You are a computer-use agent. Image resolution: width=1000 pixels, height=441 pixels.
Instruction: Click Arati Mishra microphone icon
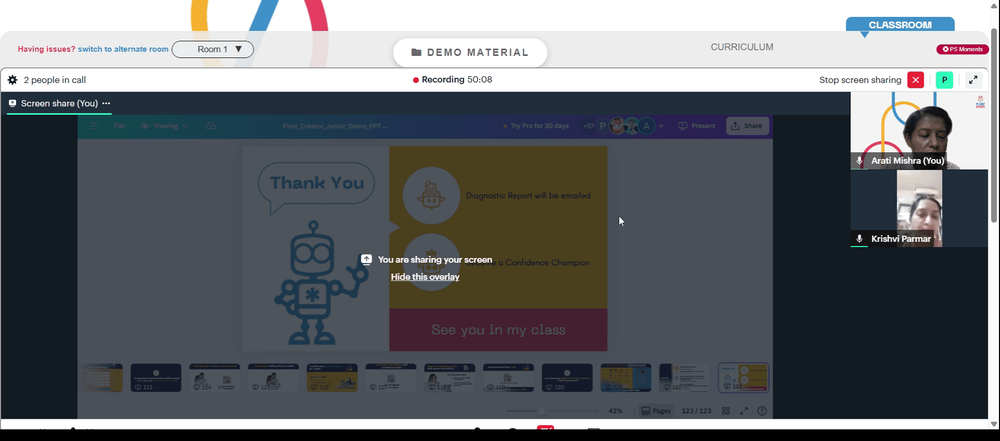pos(860,161)
